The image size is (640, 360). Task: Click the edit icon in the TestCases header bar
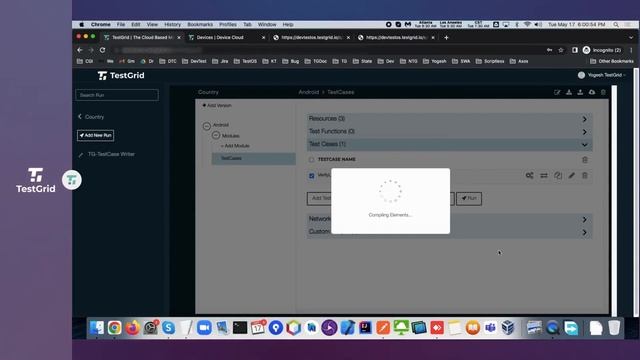point(557,92)
